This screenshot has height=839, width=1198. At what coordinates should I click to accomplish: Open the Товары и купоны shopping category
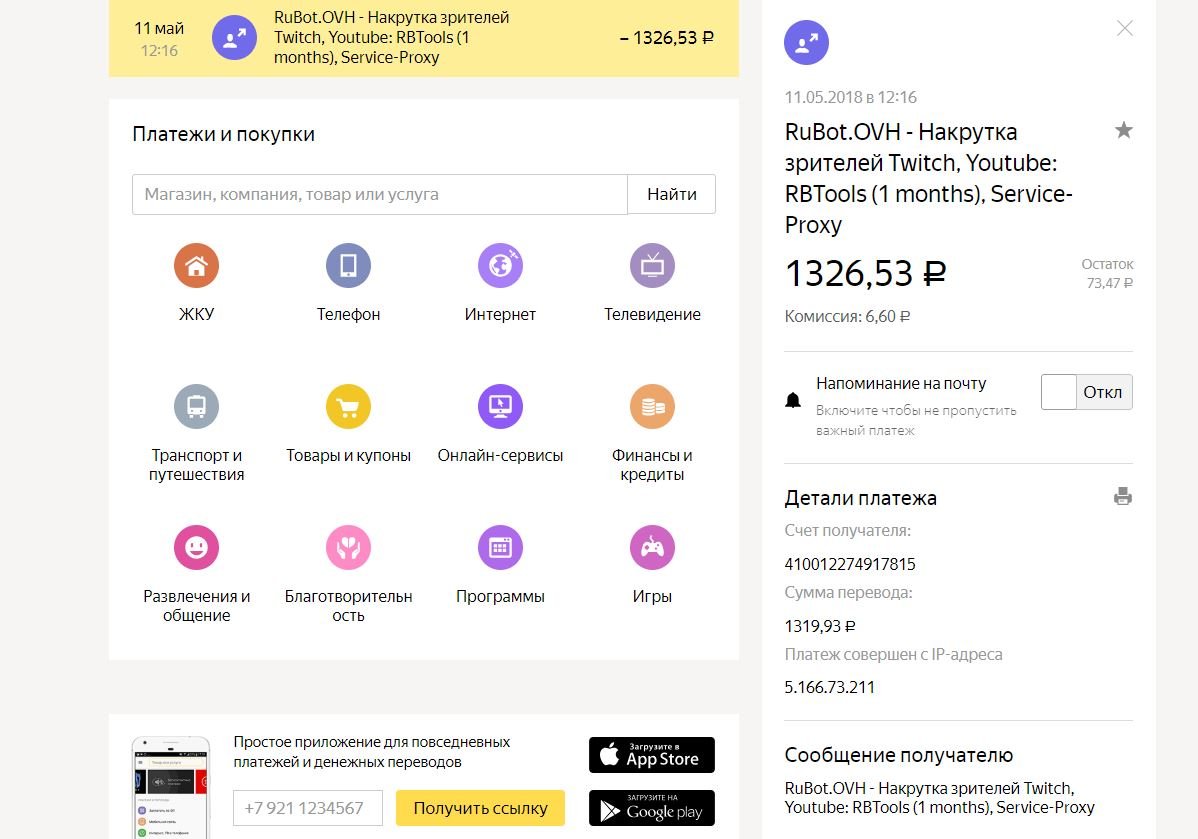pos(348,407)
